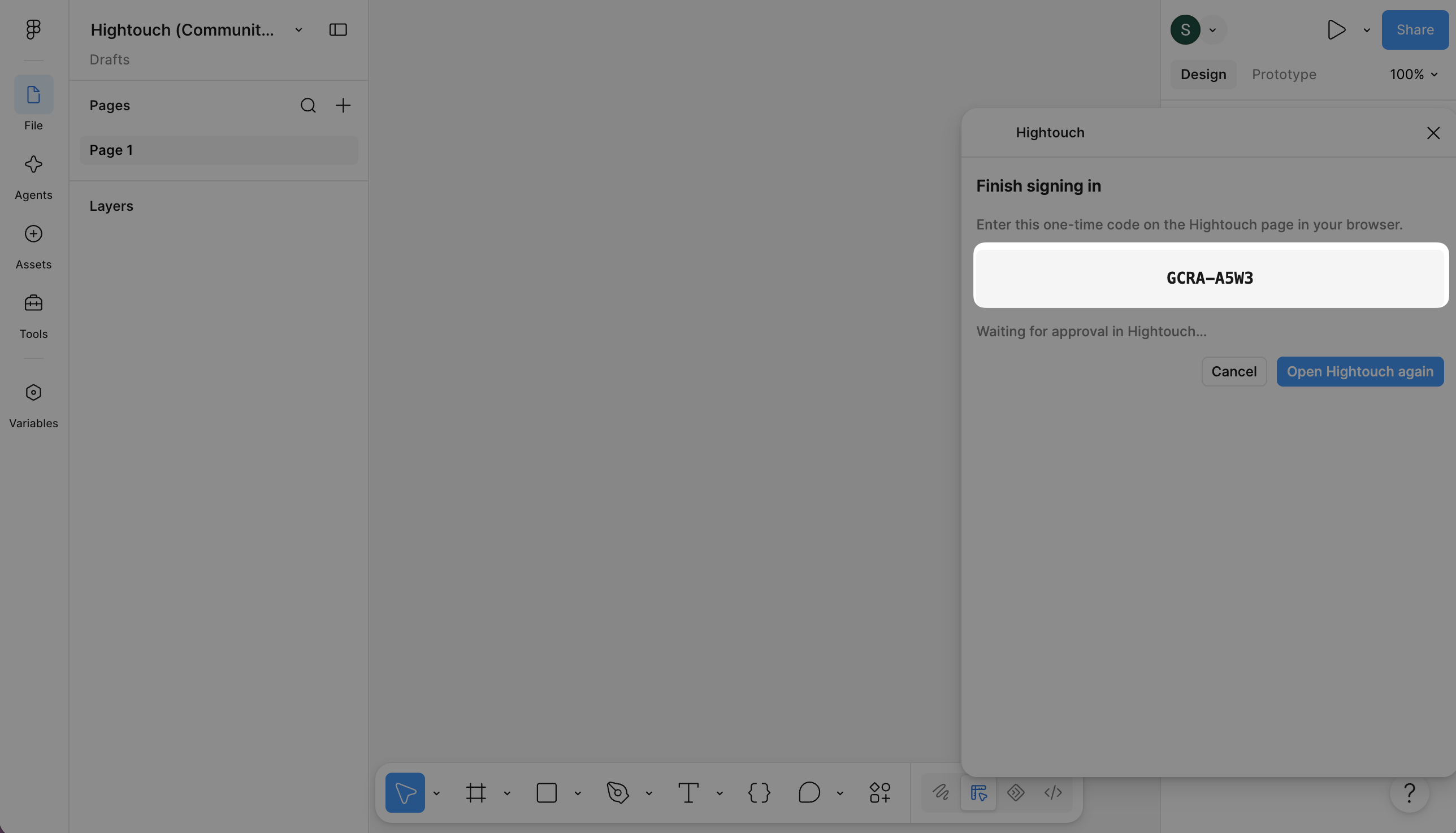Expand the user avatar menu chevron
This screenshot has width=1456, height=833.
coord(1212,30)
